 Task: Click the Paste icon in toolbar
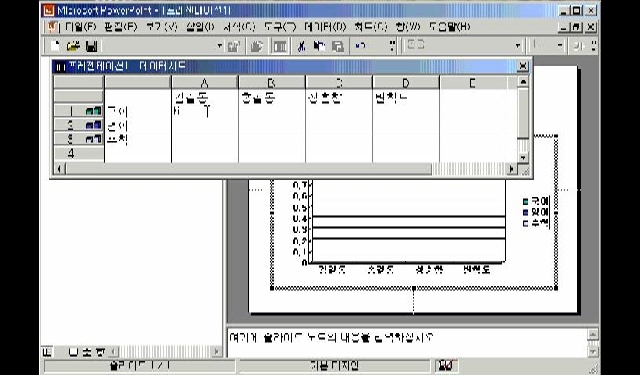click(x=338, y=46)
